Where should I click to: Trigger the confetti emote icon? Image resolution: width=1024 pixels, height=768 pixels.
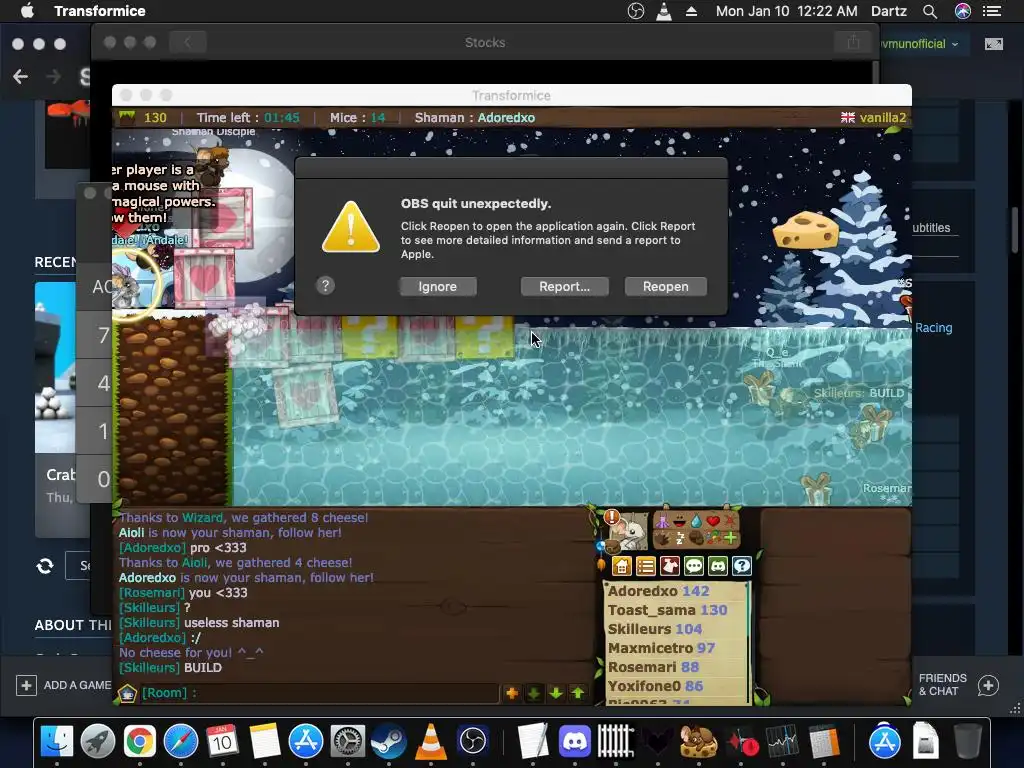713,539
